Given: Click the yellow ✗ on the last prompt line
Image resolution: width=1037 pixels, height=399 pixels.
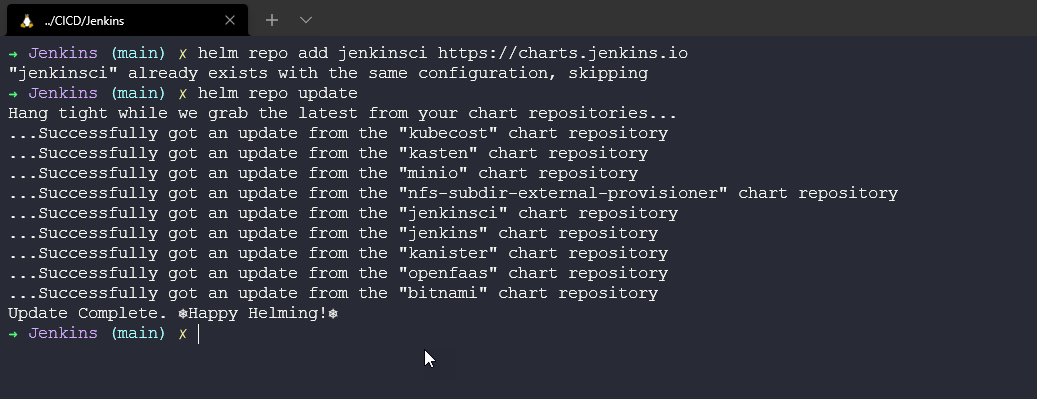Looking at the screenshot, I should click(183, 334).
